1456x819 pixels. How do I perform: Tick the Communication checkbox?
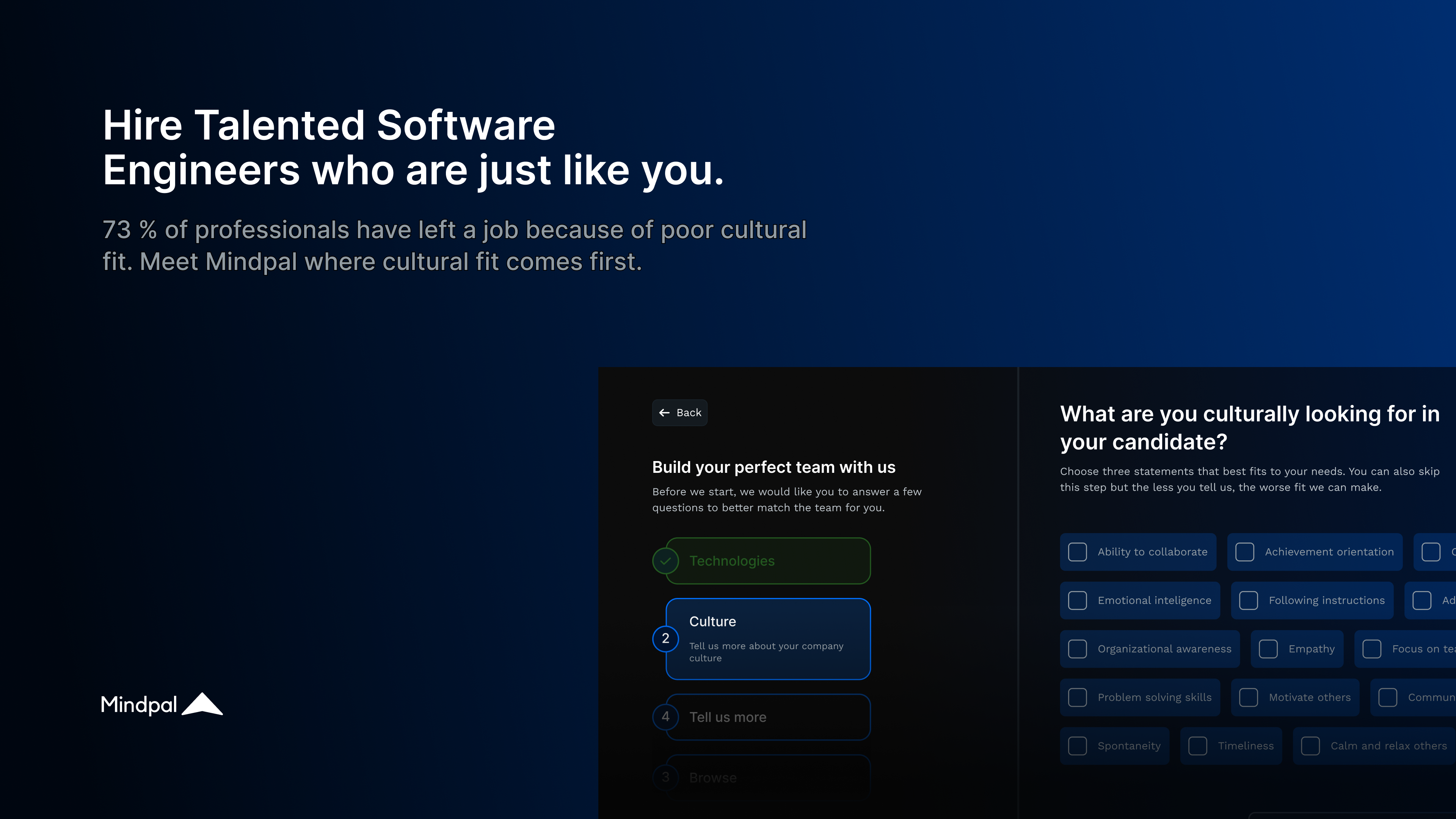click(1388, 698)
